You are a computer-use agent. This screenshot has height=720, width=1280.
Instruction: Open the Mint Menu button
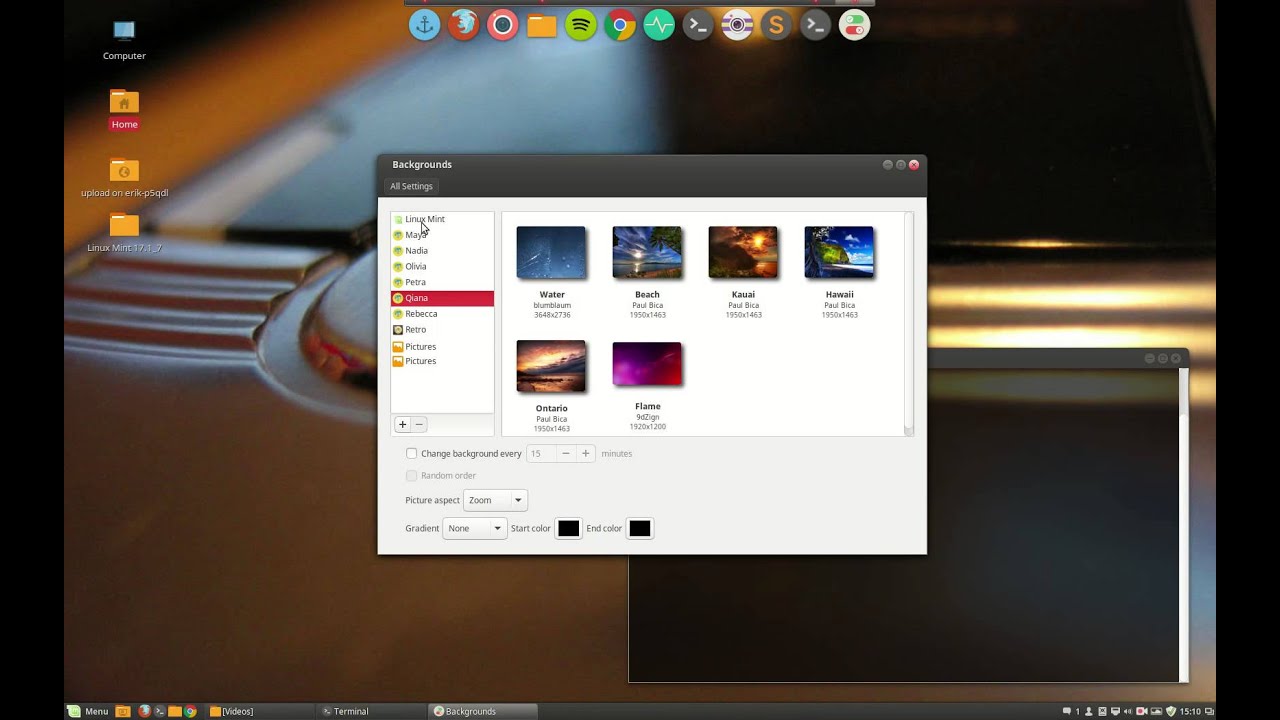click(x=88, y=711)
